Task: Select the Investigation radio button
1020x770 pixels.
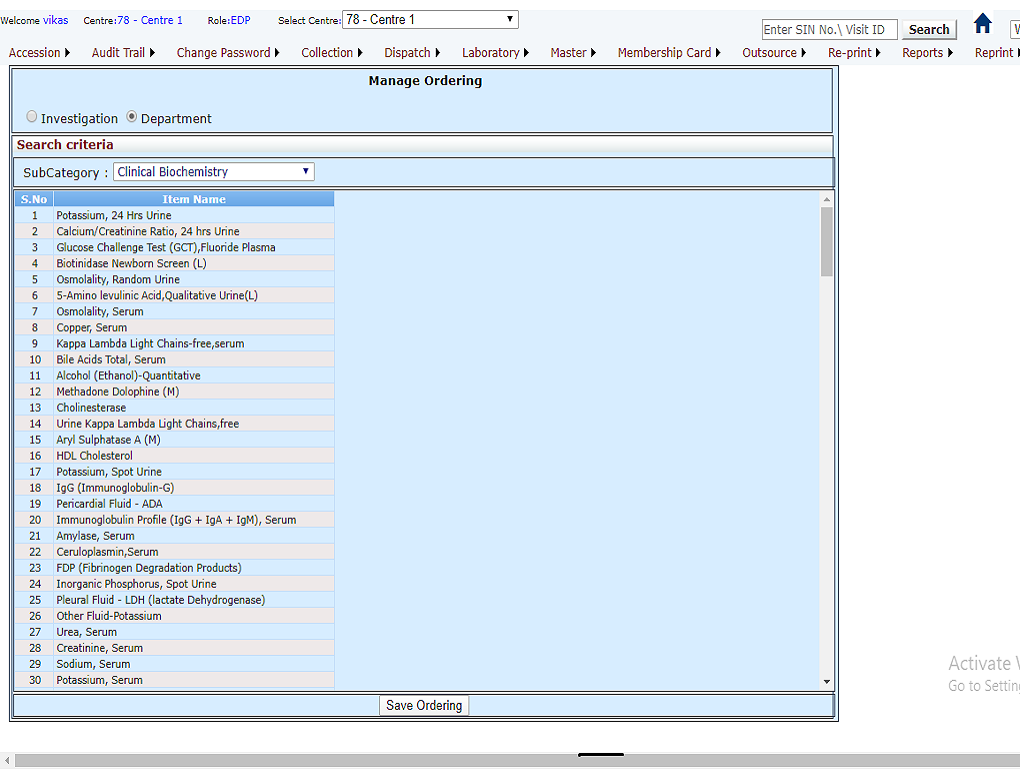Action: click(x=32, y=117)
